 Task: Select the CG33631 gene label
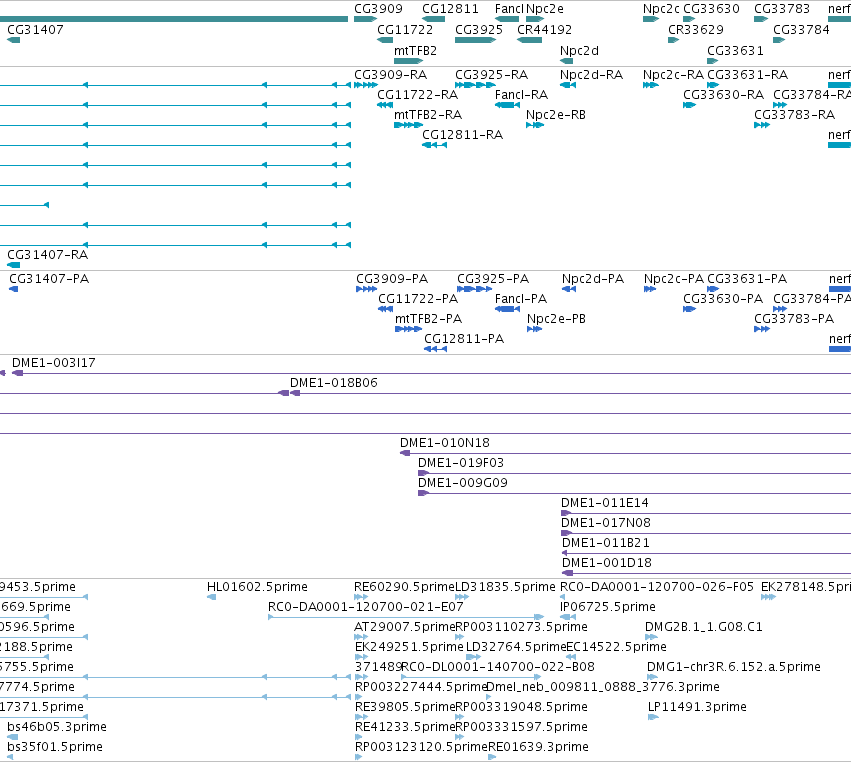click(735, 51)
